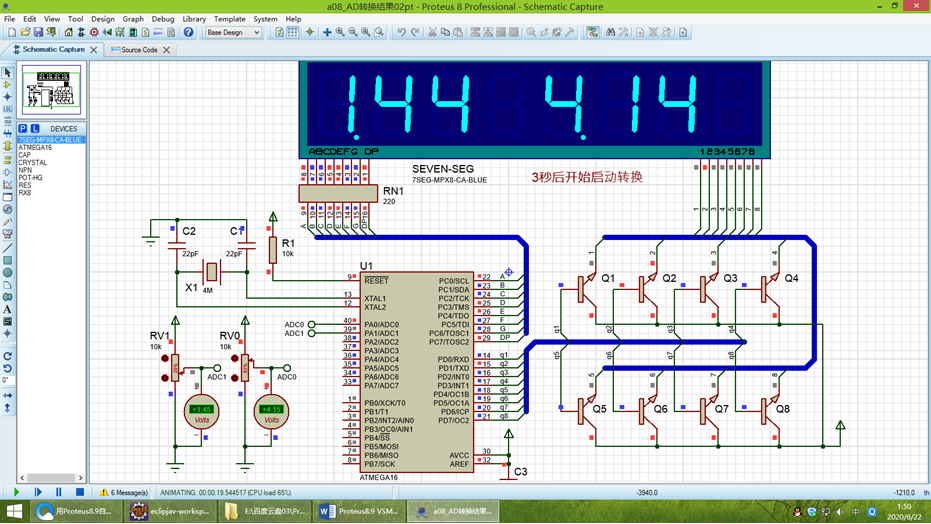This screenshot has height=524, width=931.
Task: Click the Redraw display icon
Action: pos(280,33)
